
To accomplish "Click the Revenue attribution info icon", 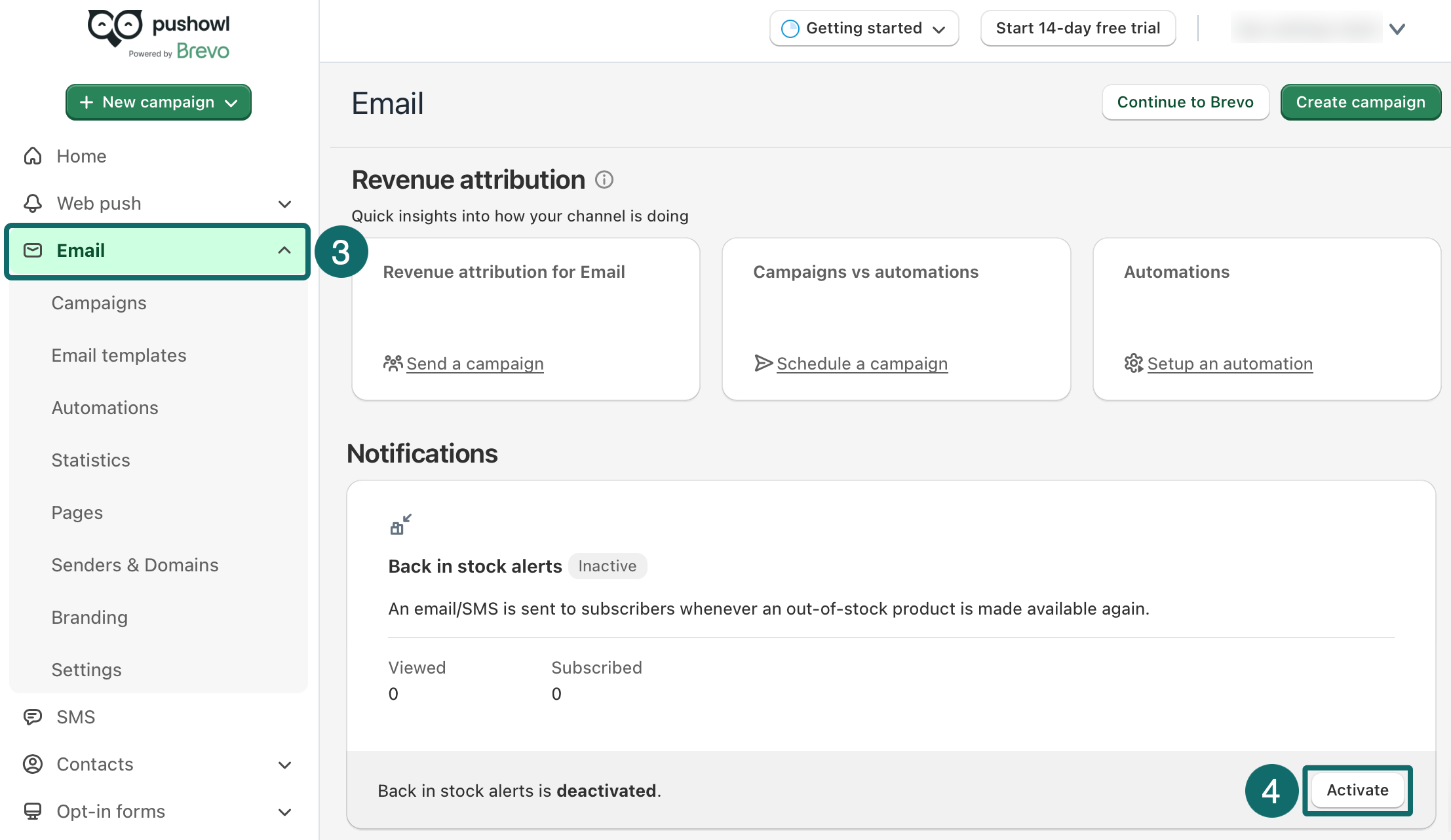I will (x=604, y=180).
